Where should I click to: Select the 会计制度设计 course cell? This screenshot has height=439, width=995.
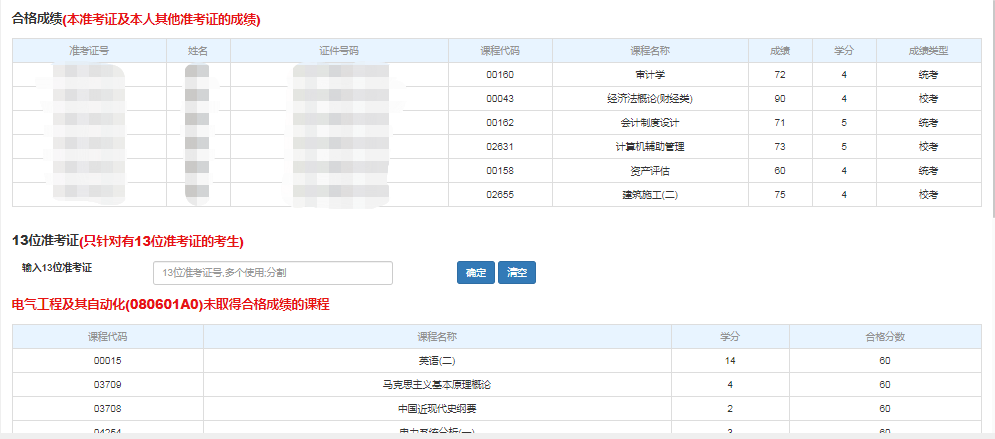649,123
